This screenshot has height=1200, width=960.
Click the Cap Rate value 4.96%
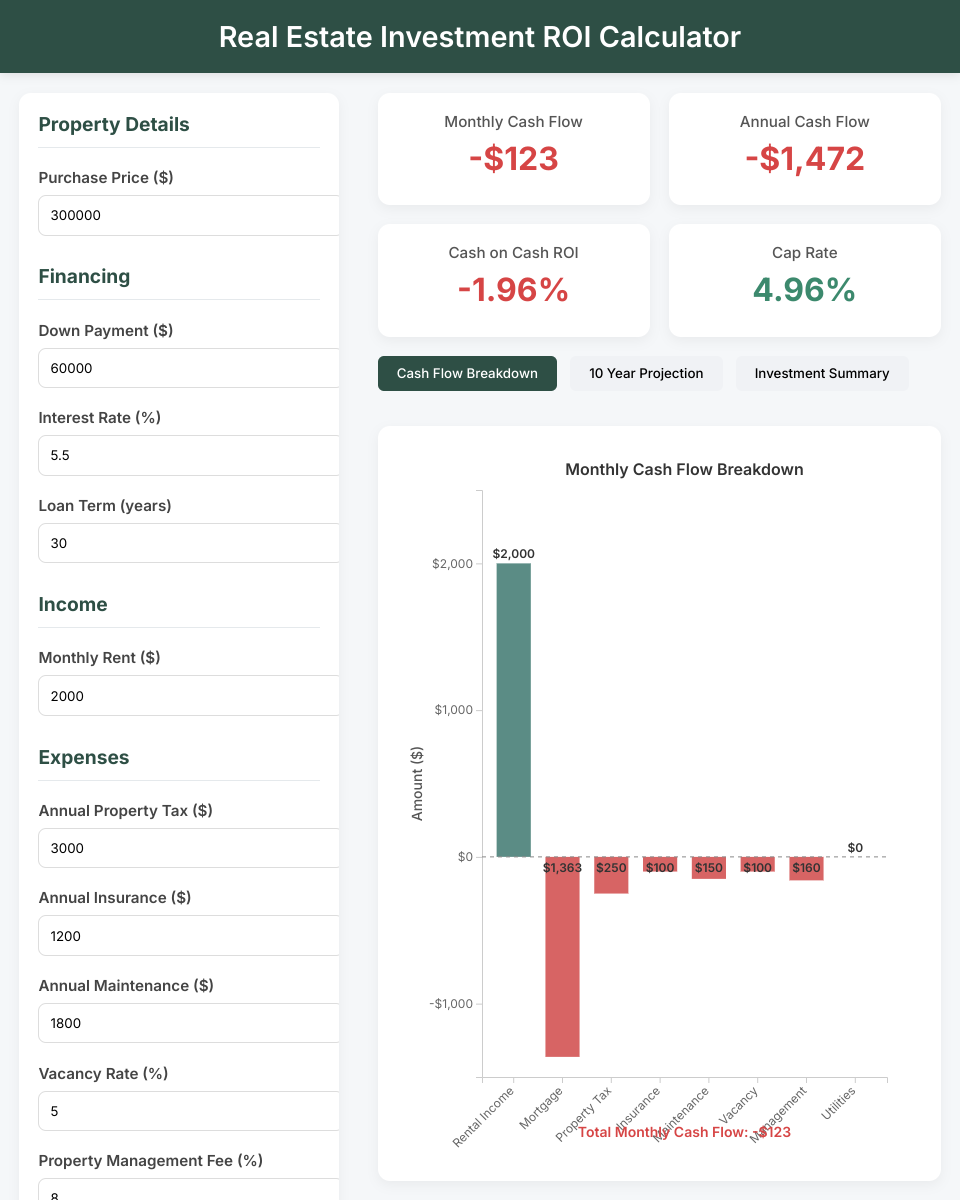pyautogui.click(x=805, y=289)
